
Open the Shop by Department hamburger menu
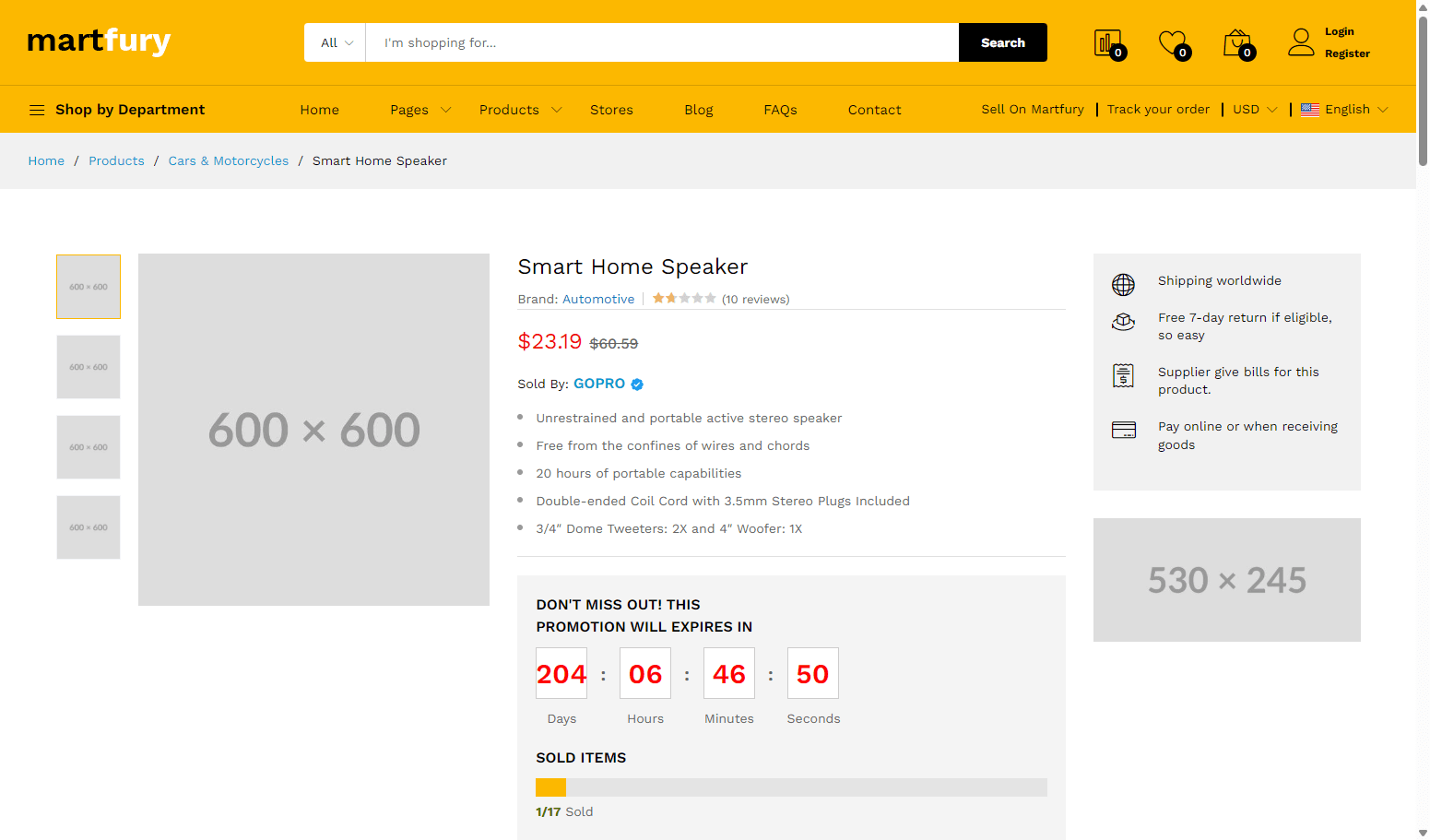click(37, 110)
